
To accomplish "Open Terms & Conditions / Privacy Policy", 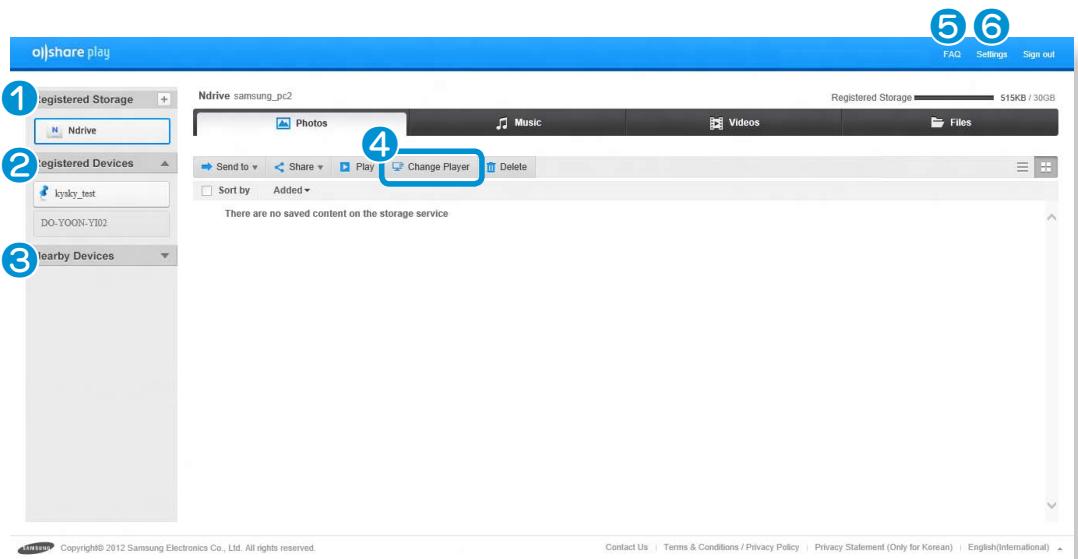I will point(731,547).
